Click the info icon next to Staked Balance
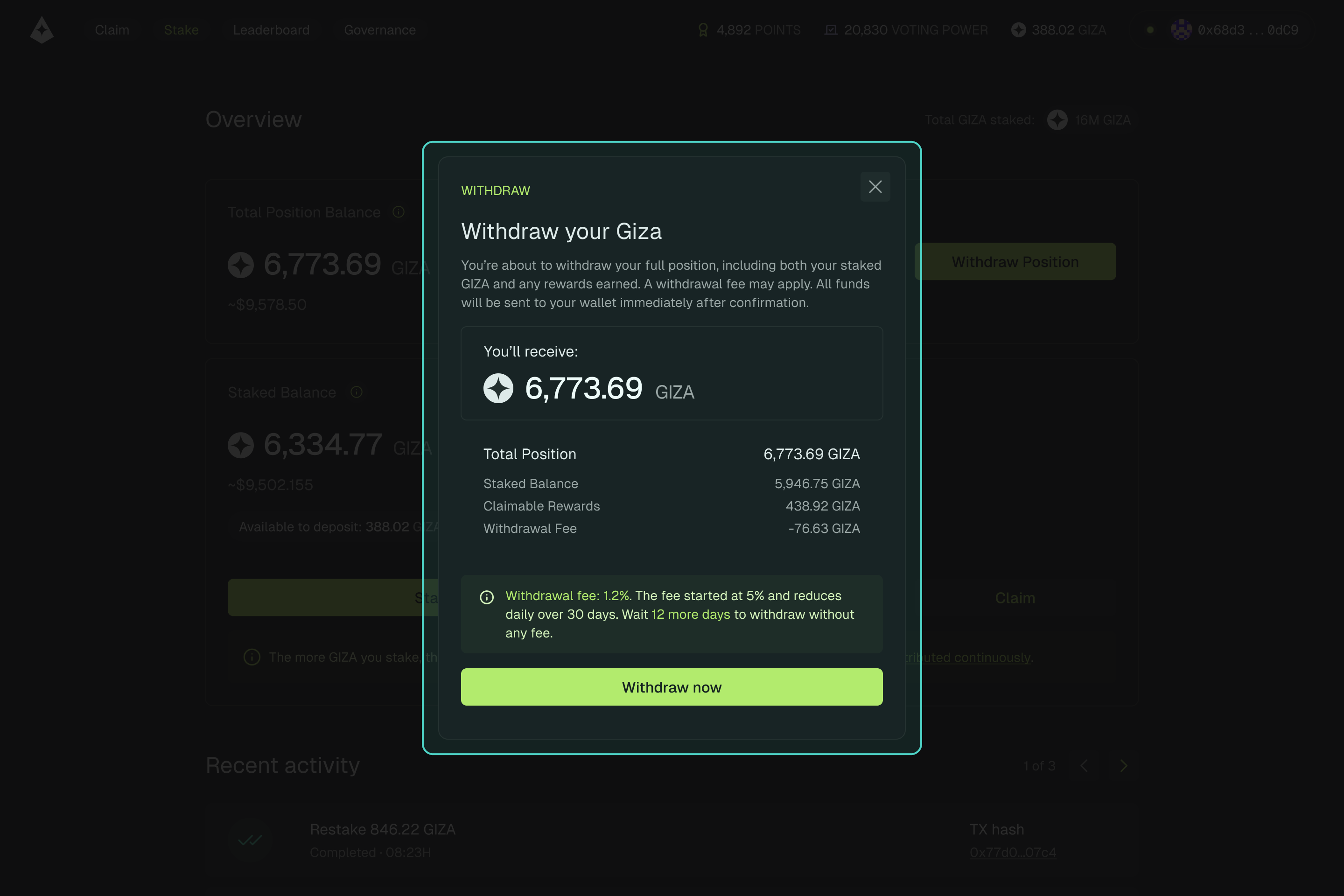The image size is (1344, 896). coord(357,392)
